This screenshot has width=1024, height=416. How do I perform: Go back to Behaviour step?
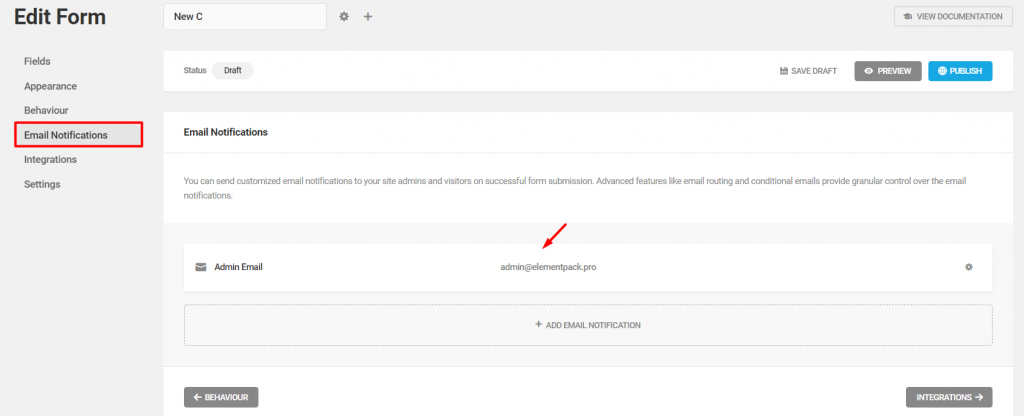(x=221, y=397)
